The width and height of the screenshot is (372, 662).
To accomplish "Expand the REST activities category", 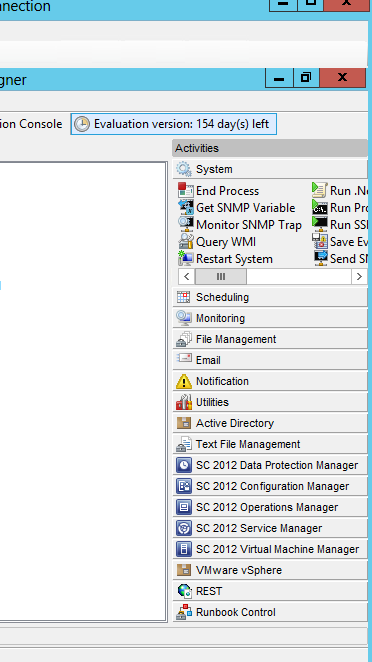I will click(270, 591).
